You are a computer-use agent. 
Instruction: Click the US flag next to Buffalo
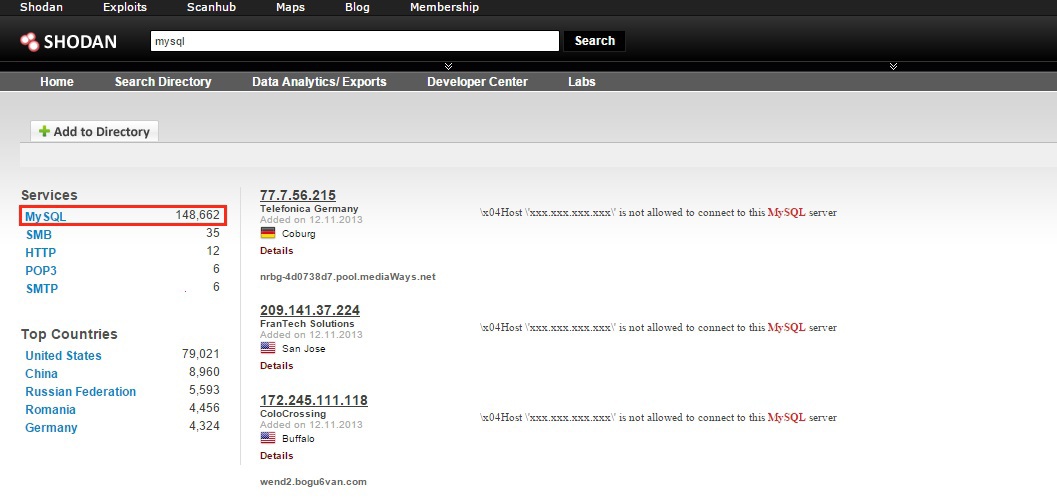267,438
